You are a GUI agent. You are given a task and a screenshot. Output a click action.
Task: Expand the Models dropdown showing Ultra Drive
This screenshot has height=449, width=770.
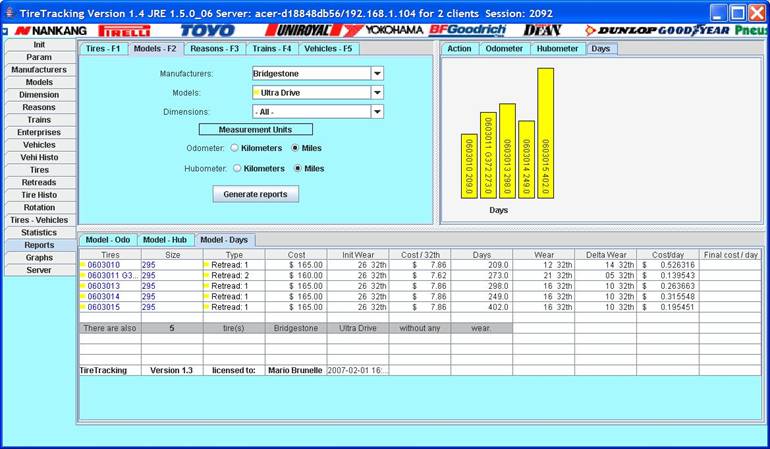[377, 92]
